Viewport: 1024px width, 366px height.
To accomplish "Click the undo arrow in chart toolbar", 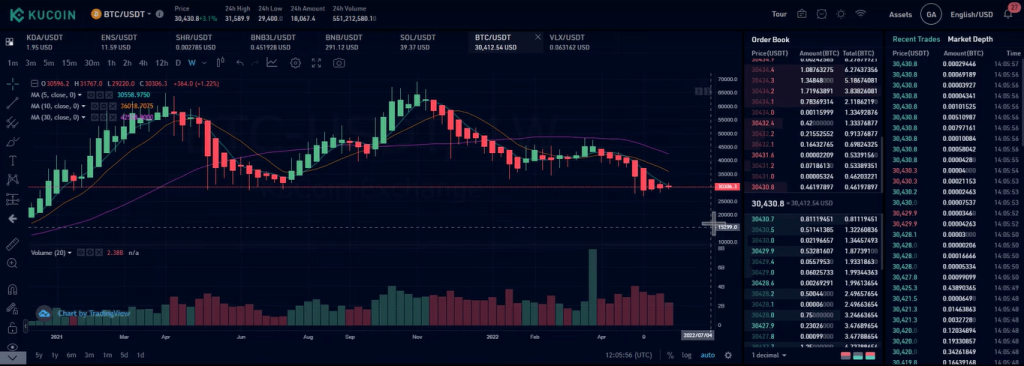I will [x=240, y=63].
